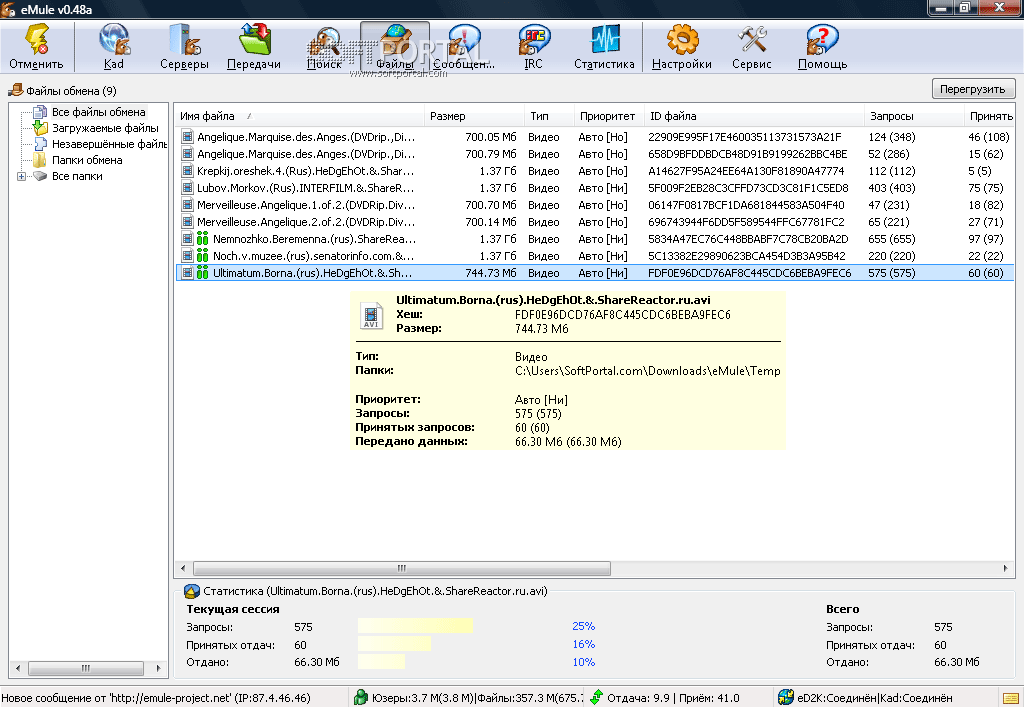Click the 'Файлы обмена (9)' header icon
This screenshot has width=1024, height=708.
click(16, 90)
